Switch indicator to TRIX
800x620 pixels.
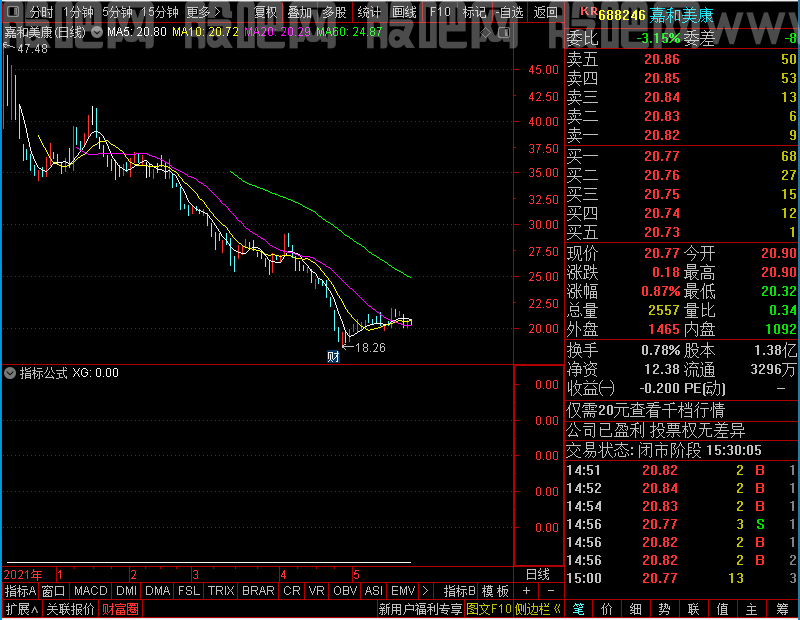tap(221, 591)
